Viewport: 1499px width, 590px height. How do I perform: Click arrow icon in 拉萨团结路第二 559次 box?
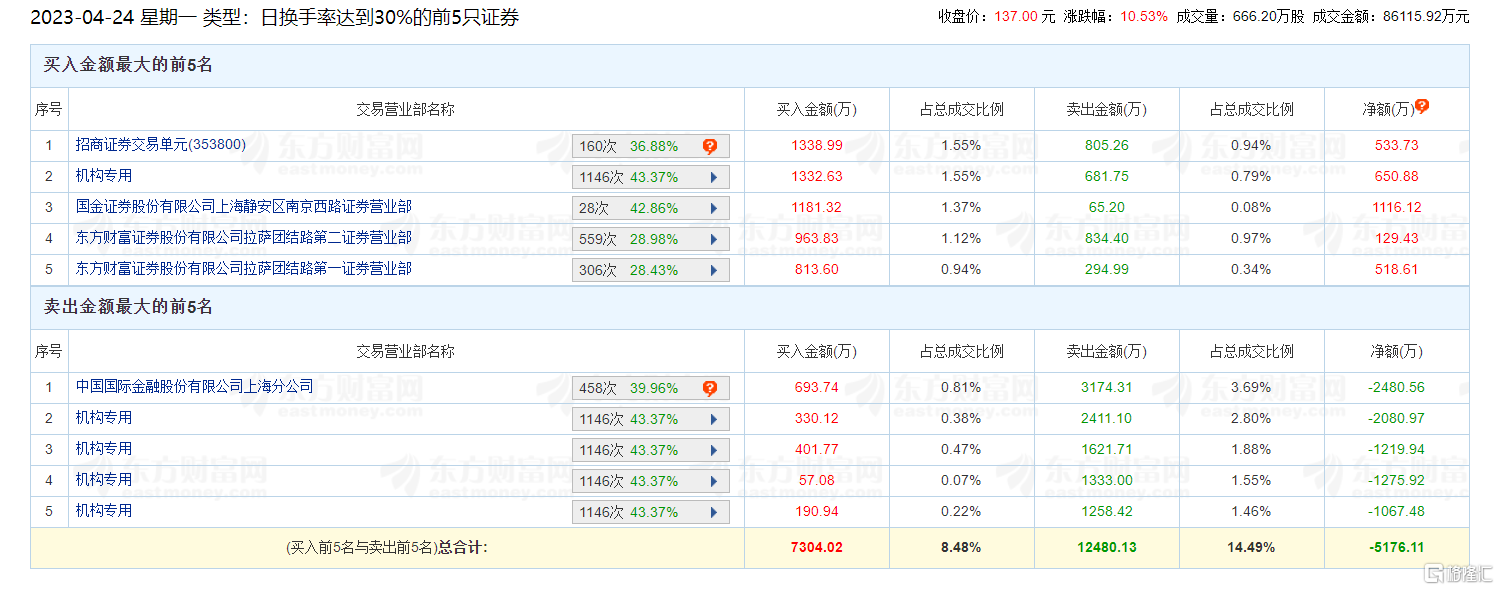pyautogui.click(x=714, y=240)
